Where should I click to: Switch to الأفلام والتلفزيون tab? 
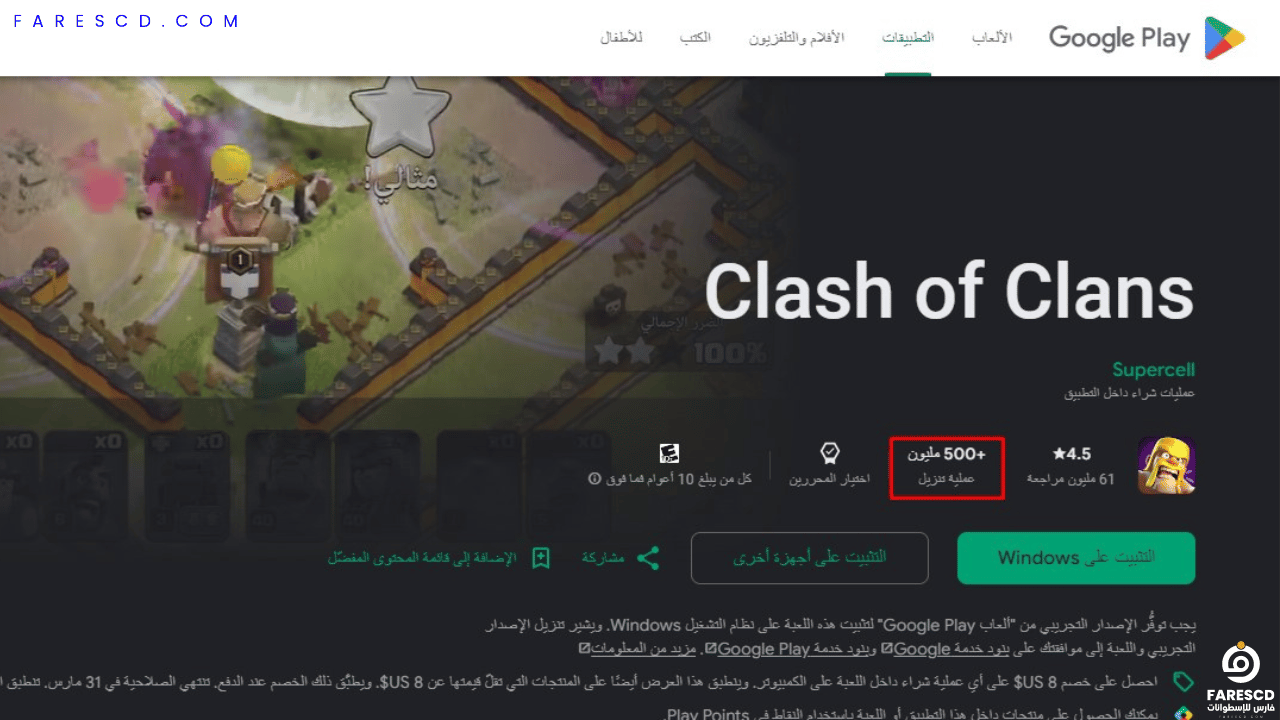click(797, 38)
